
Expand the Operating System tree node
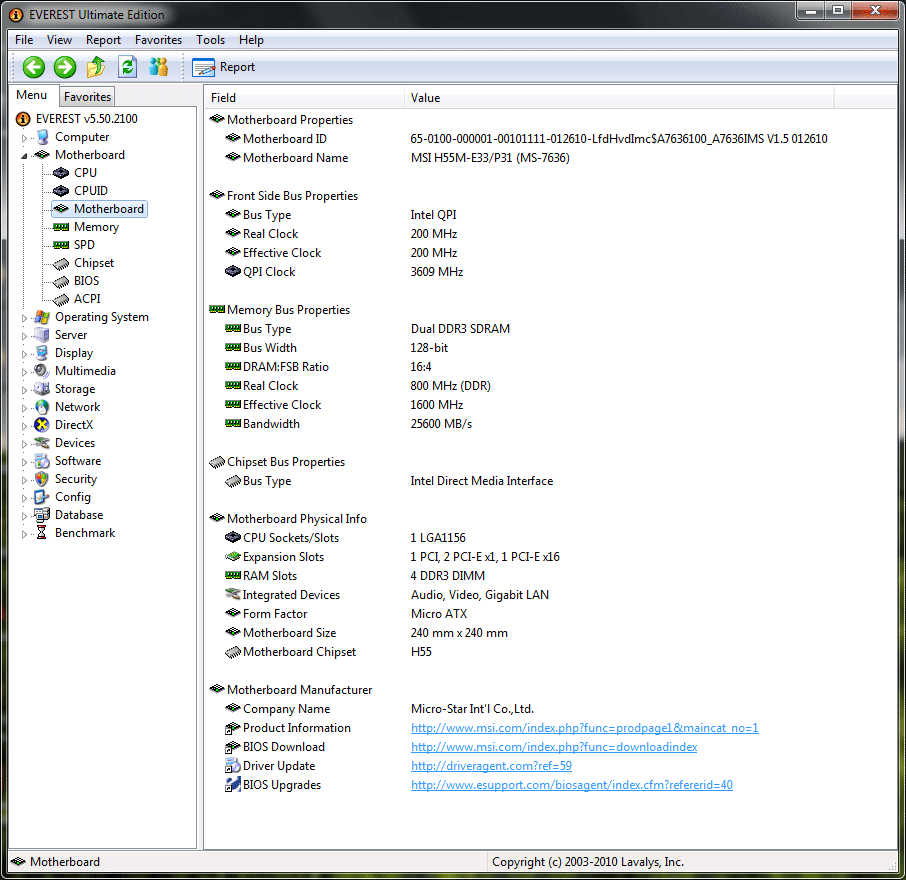click(24, 318)
